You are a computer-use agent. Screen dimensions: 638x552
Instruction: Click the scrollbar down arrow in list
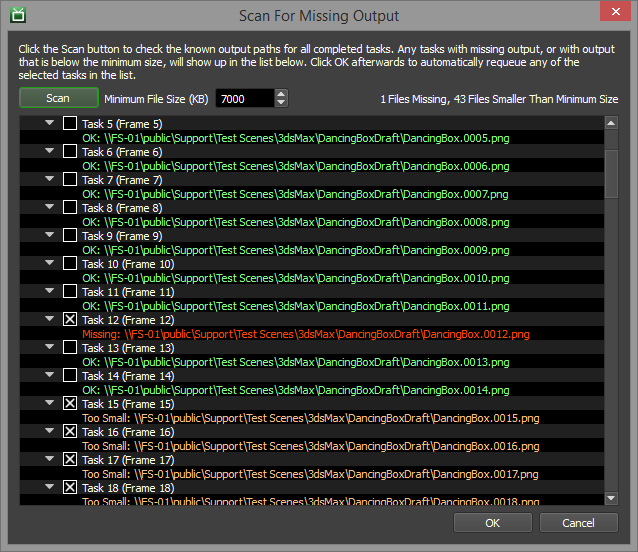[x=611, y=497]
